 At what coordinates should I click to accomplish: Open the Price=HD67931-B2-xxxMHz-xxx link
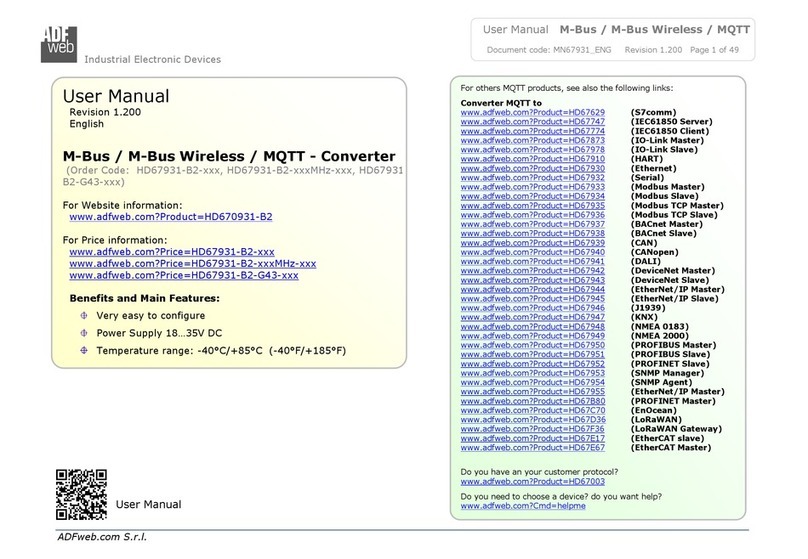point(193,263)
